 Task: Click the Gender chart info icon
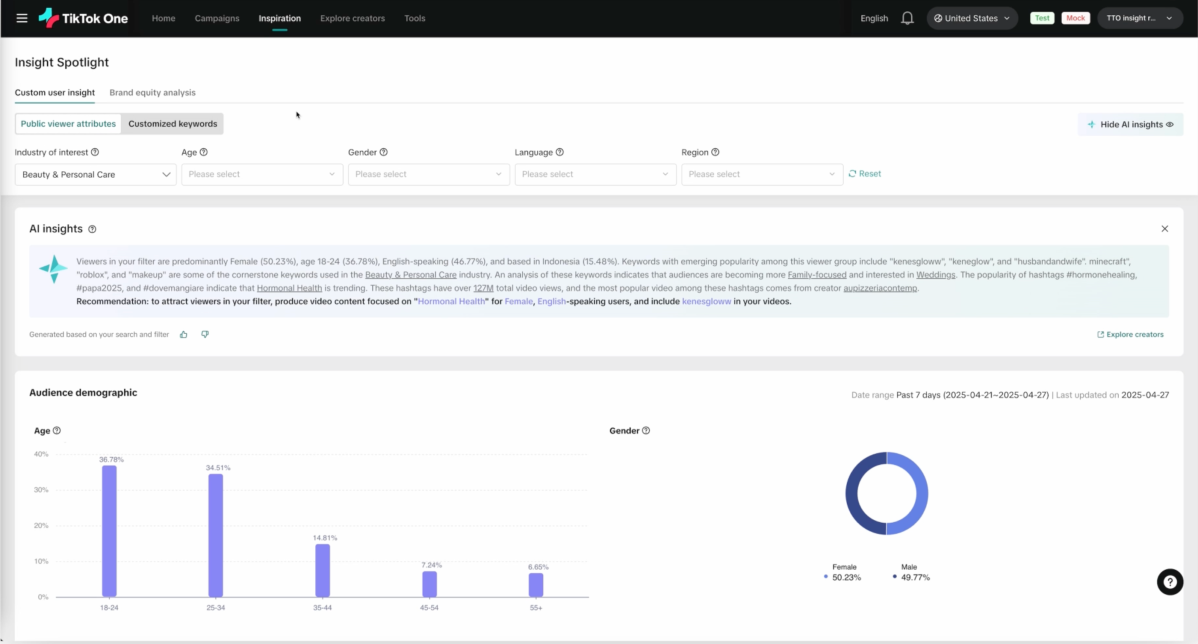[646, 431]
